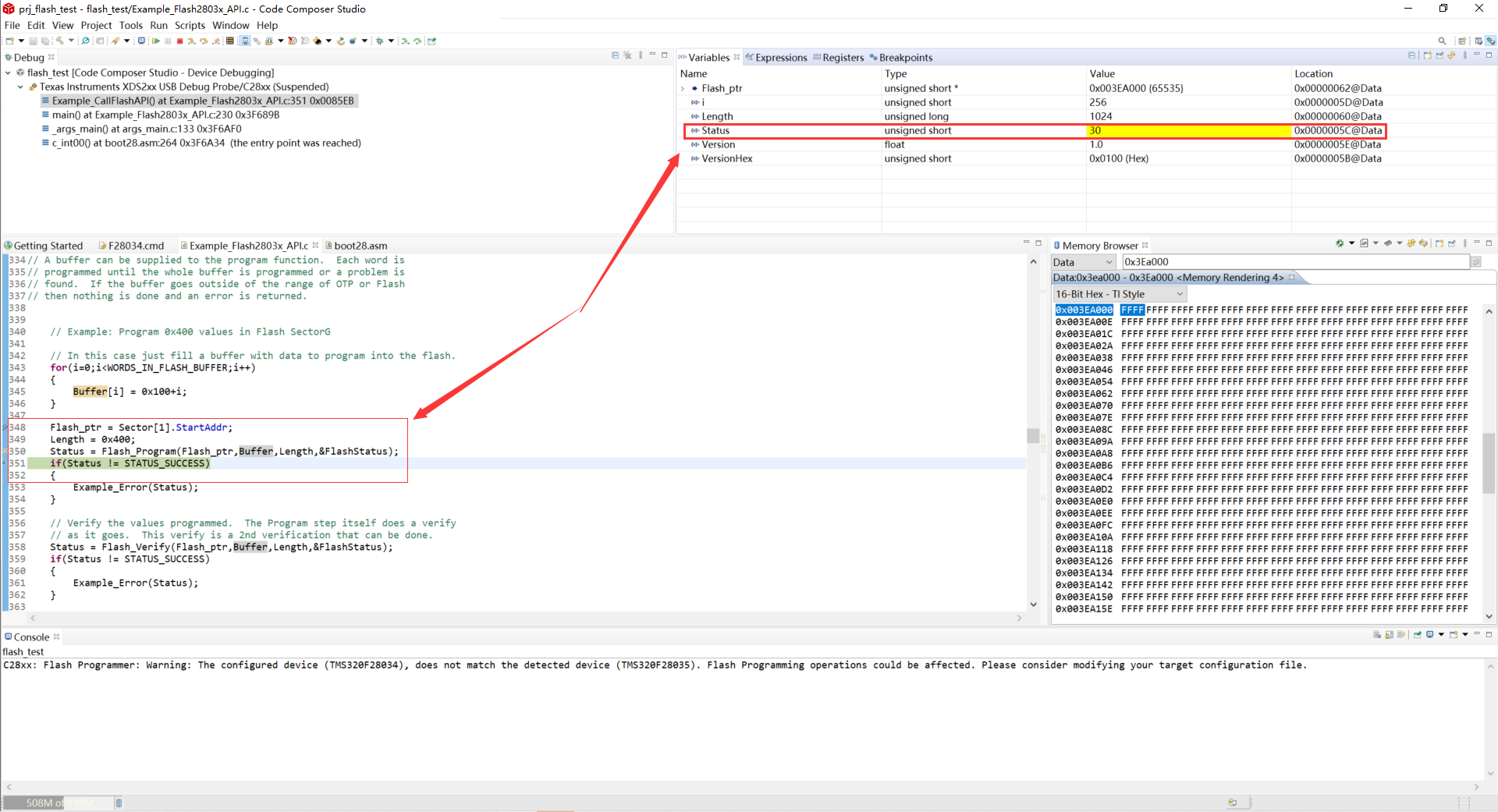Screen dimensions: 1498x812
Task: Toggle breakpoint marker on line 348
Action: [4, 427]
